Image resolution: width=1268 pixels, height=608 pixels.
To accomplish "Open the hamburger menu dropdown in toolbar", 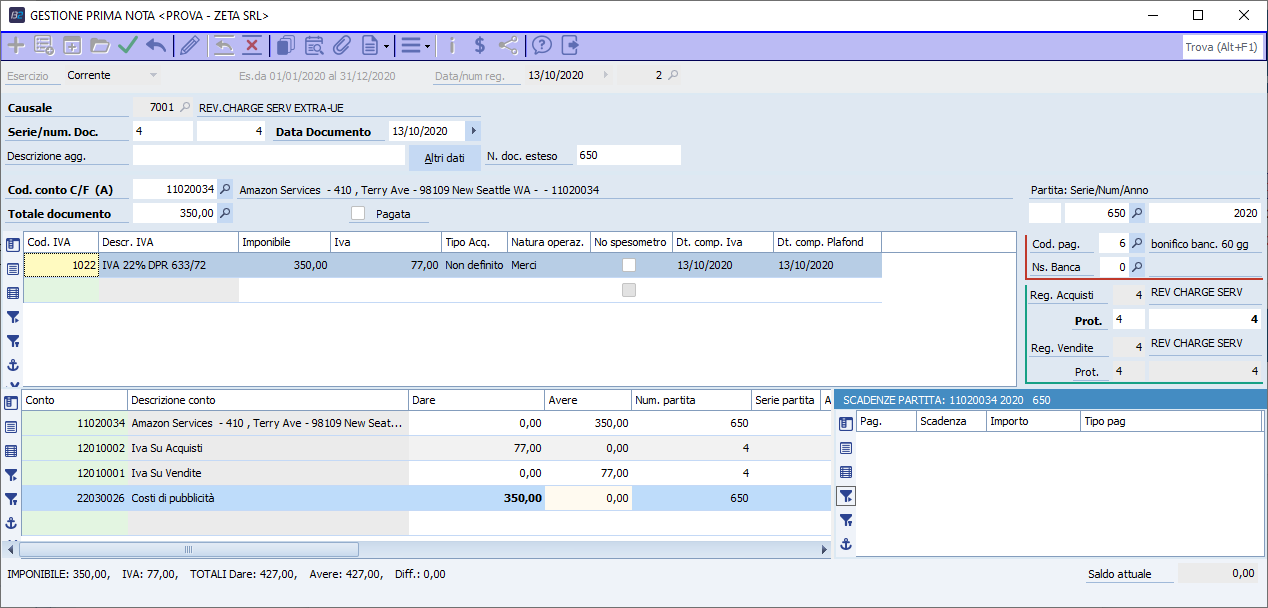I will pyautogui.click(x=415, y=45).
